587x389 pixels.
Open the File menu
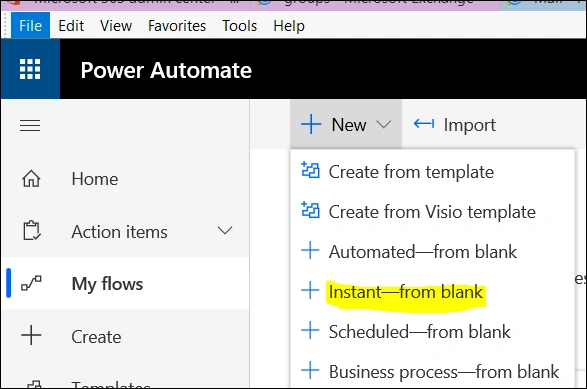[x=30, y=25]
